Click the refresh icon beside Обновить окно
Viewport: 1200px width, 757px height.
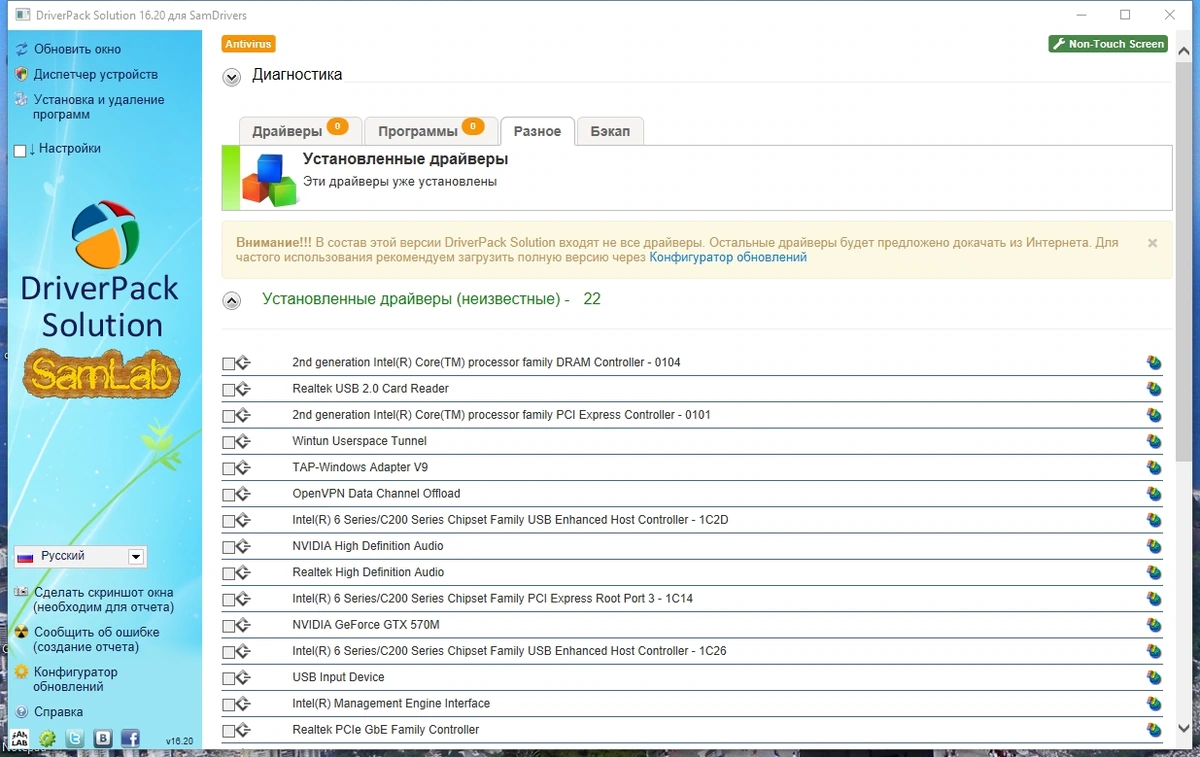click(x=21, y=49)
